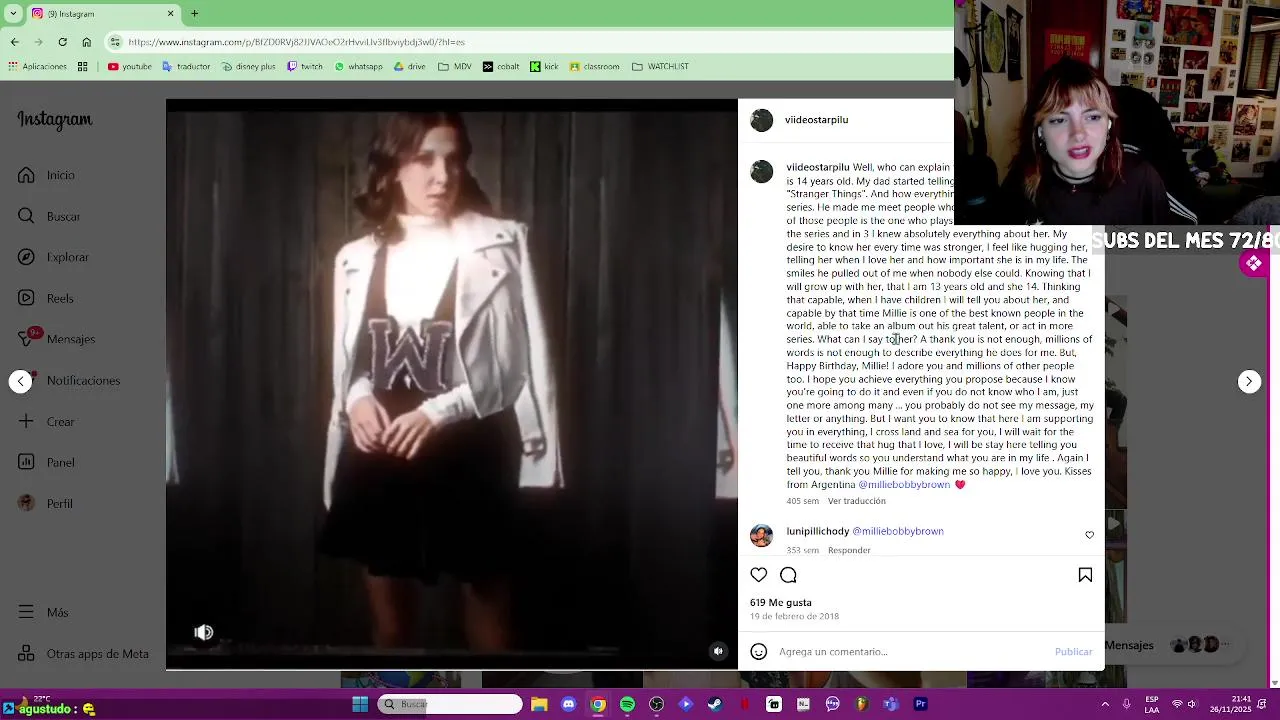
Task: View Notificaciones in the sidebar
Action: (x=69, y=380)
